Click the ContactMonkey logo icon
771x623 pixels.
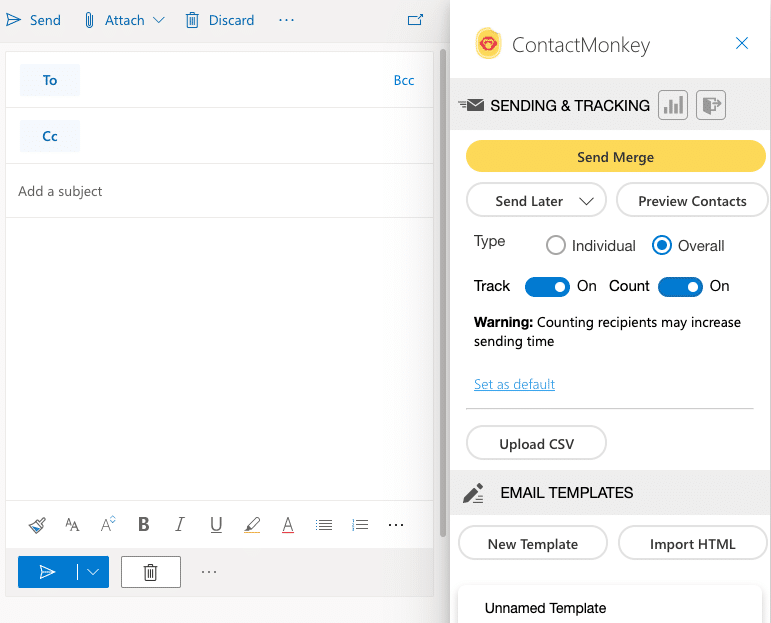click(x=488, y=44)
